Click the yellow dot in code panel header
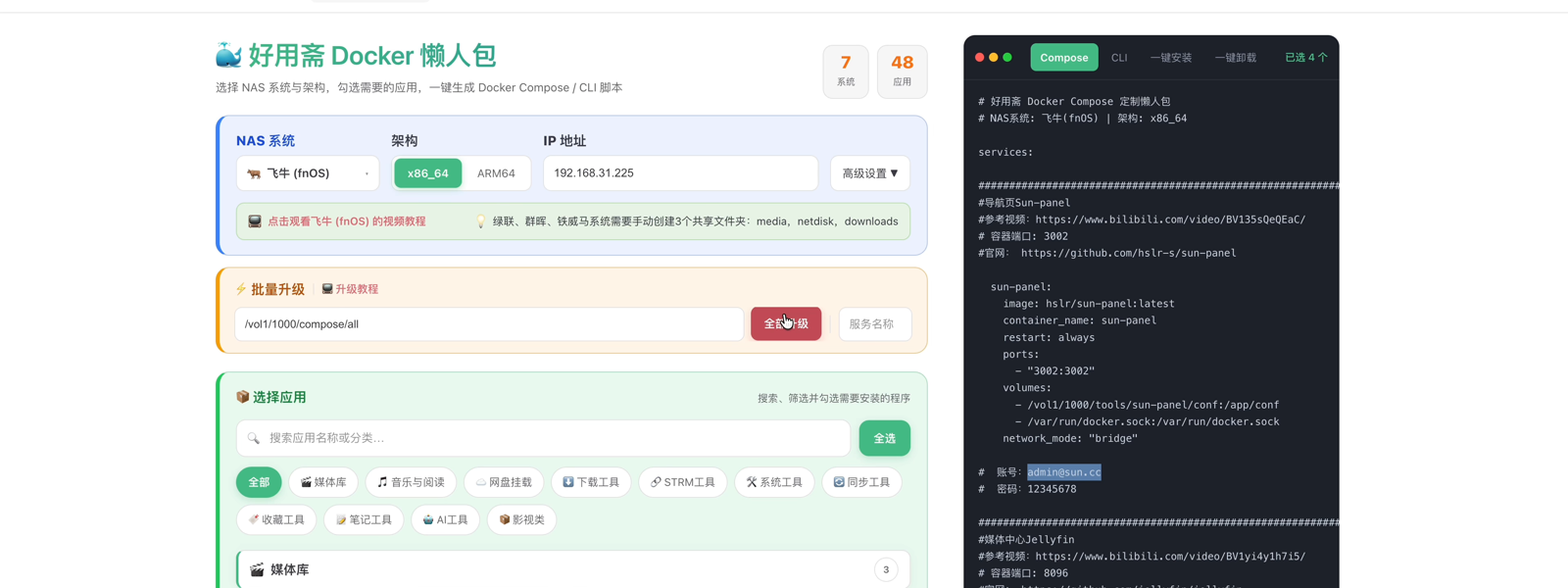The width and height of the screenshot is (1568, 588). [x=993, y=58]
